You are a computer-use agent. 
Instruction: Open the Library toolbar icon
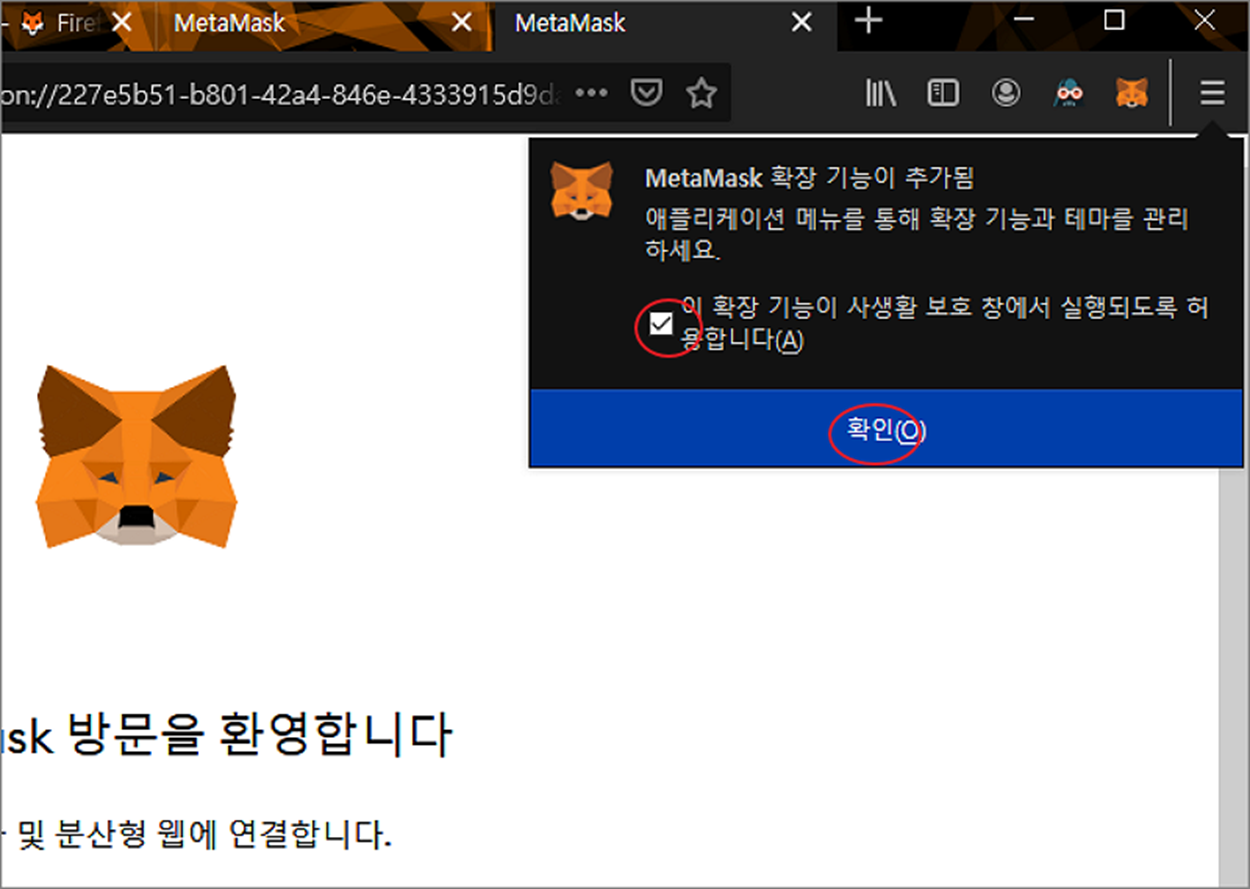pos(880,93)
